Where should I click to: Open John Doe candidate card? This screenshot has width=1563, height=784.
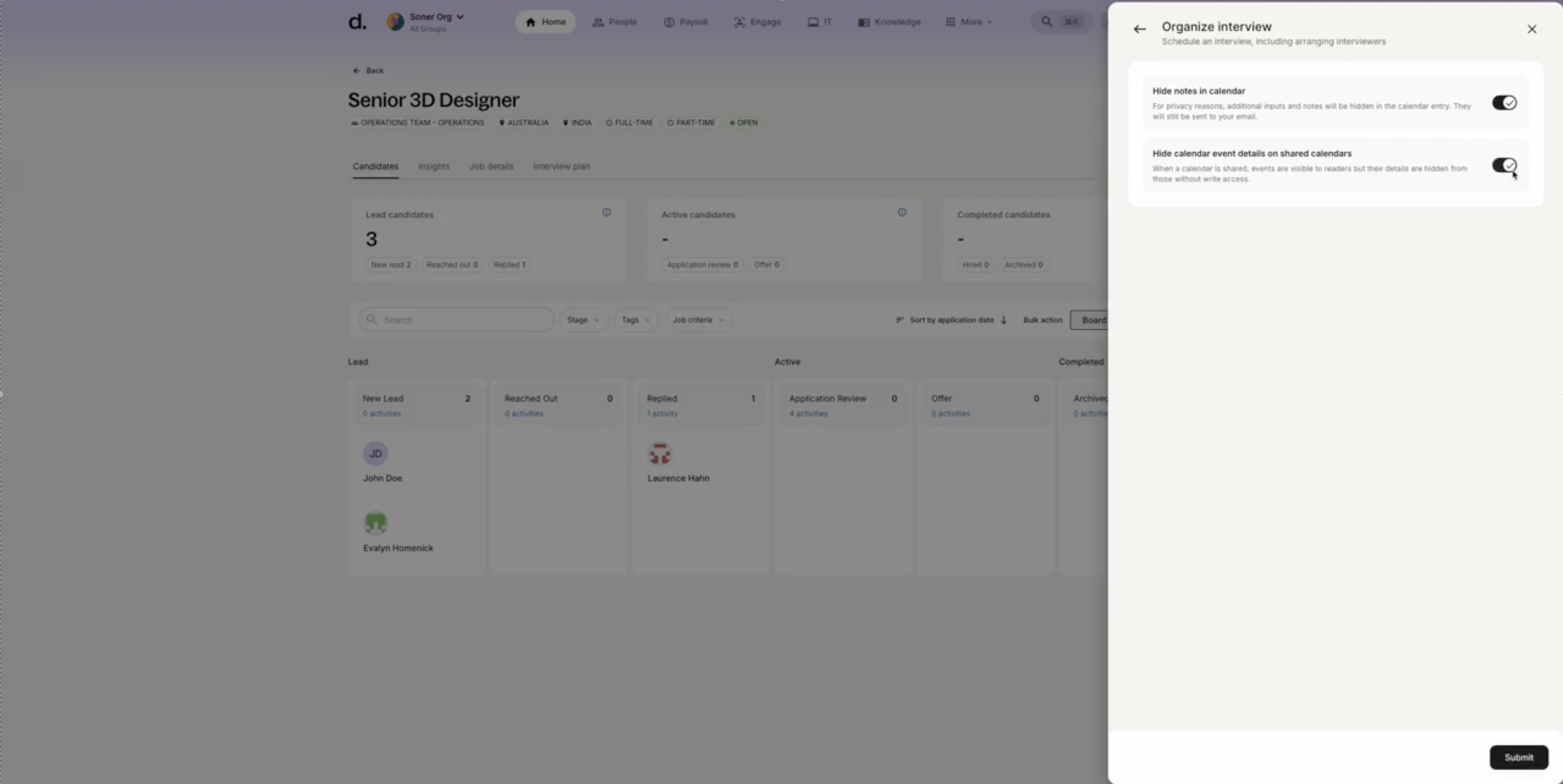point(416,463)
